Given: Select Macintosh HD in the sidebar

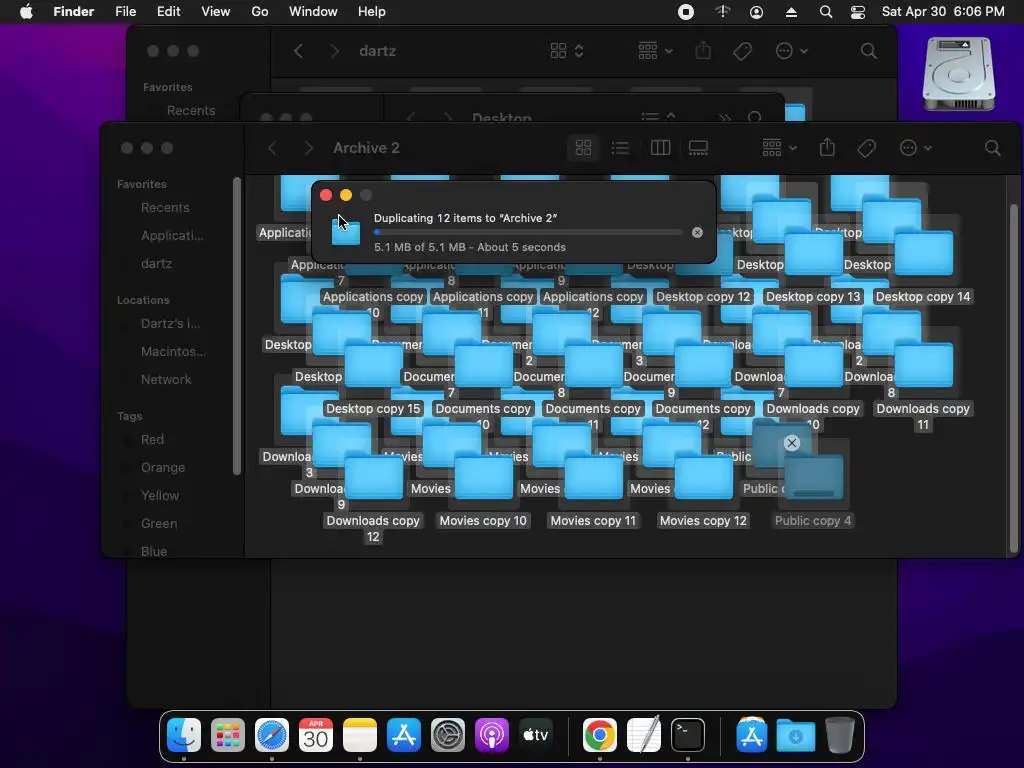Looking at the screenshot, I should [173, 352].
